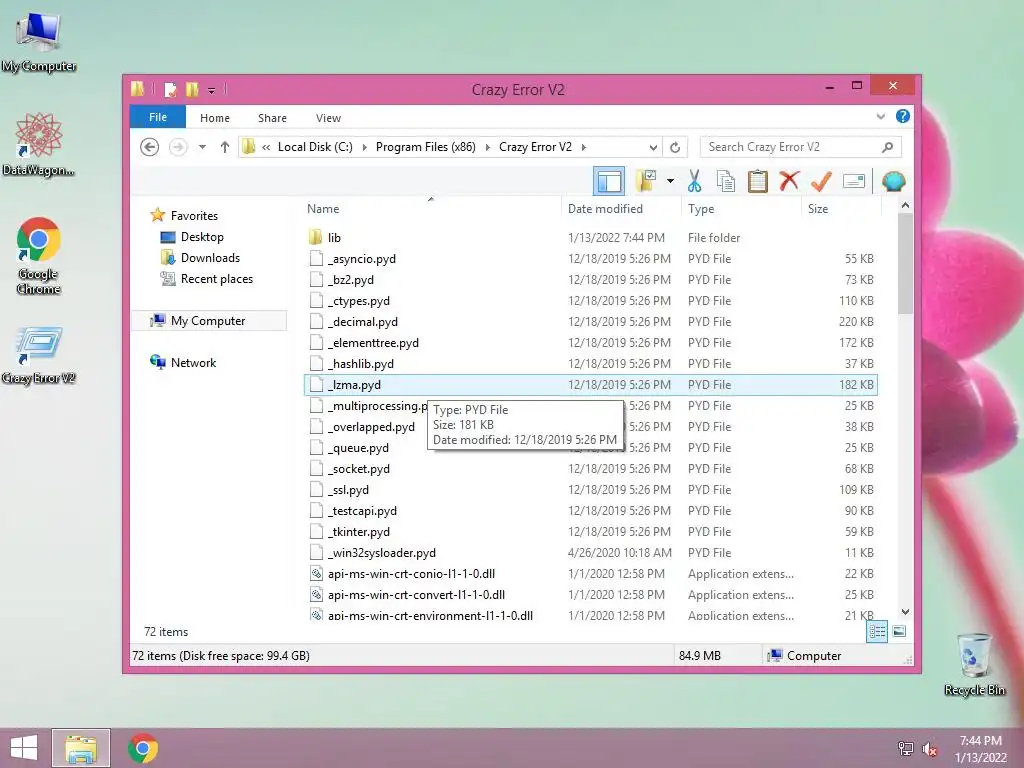Select file _asyncio.pyd

point(590,259)
